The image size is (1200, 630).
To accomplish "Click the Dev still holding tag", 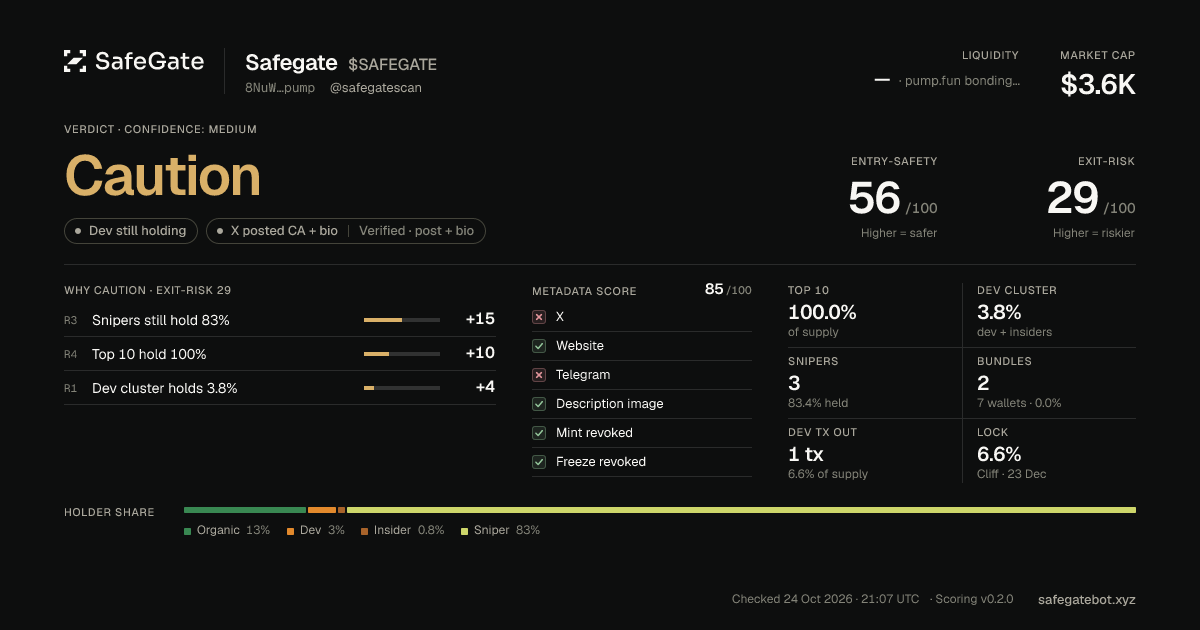I will point(131,231).
